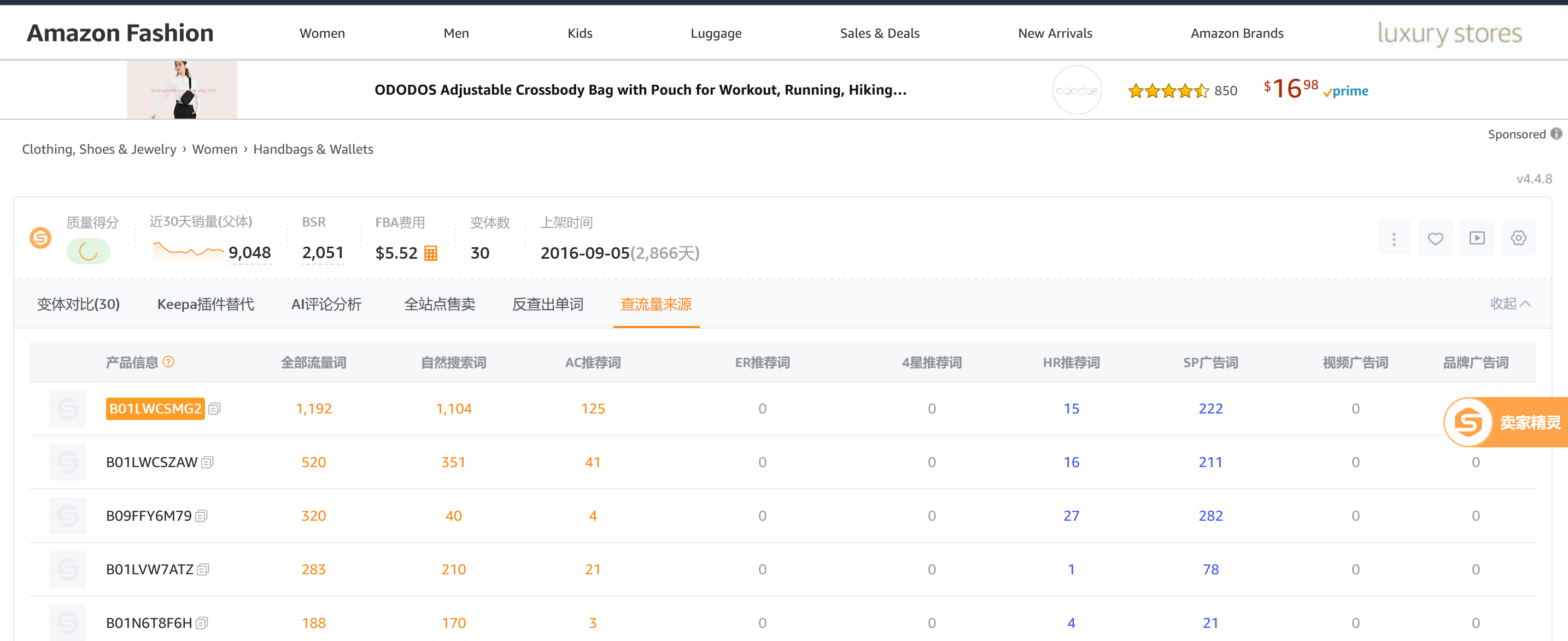Open the ODODOS Crossbody Bag ad title
The image size is (1568, 641).
point(640,90)
